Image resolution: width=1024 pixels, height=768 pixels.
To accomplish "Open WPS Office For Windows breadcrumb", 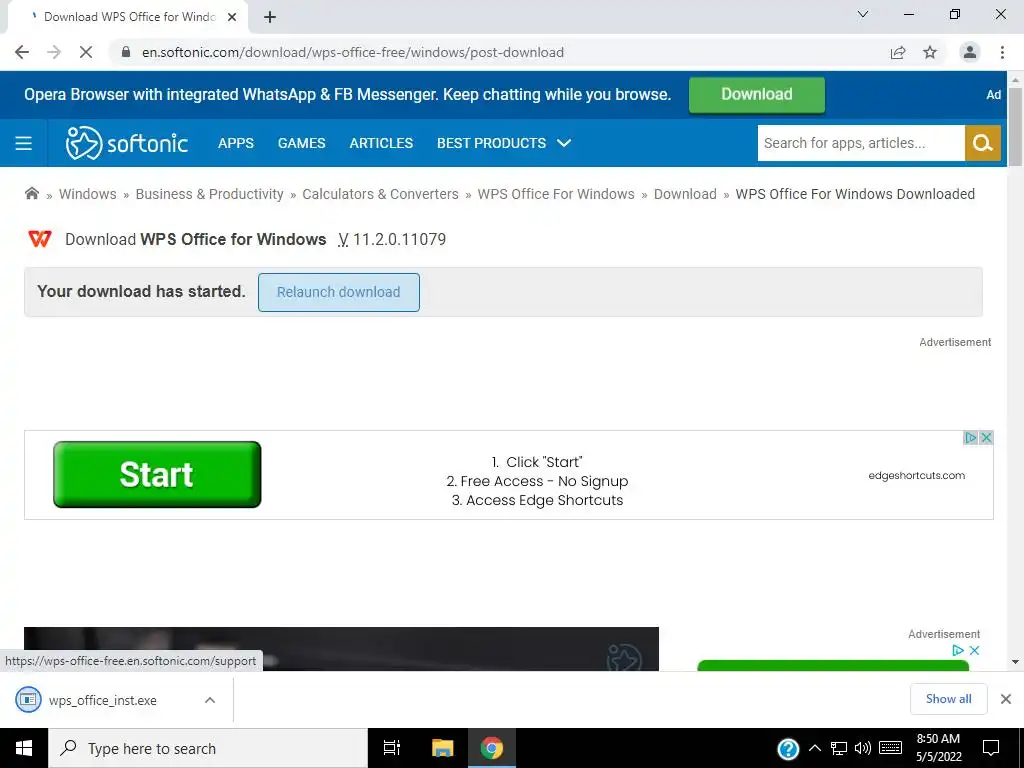I will point(556,194).
